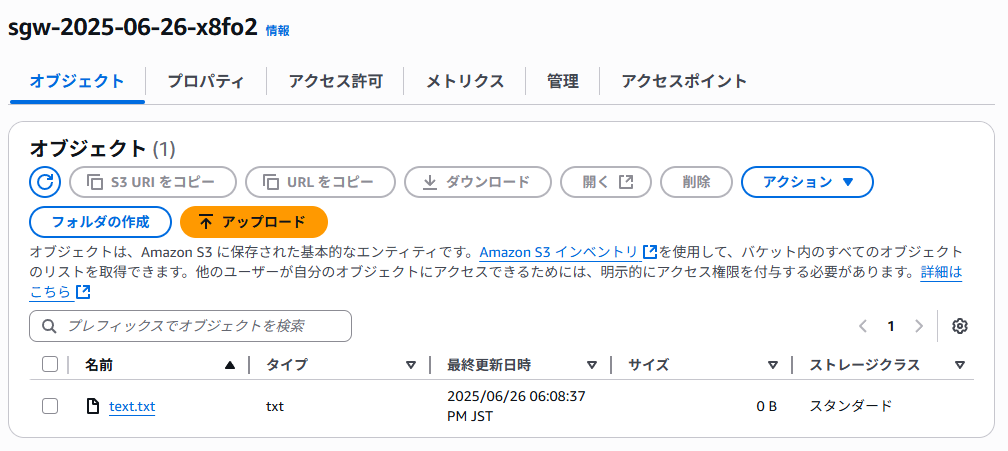1008x451 pixels.
Task: Switch to the プロパティ tab
Action: [206, 82]
